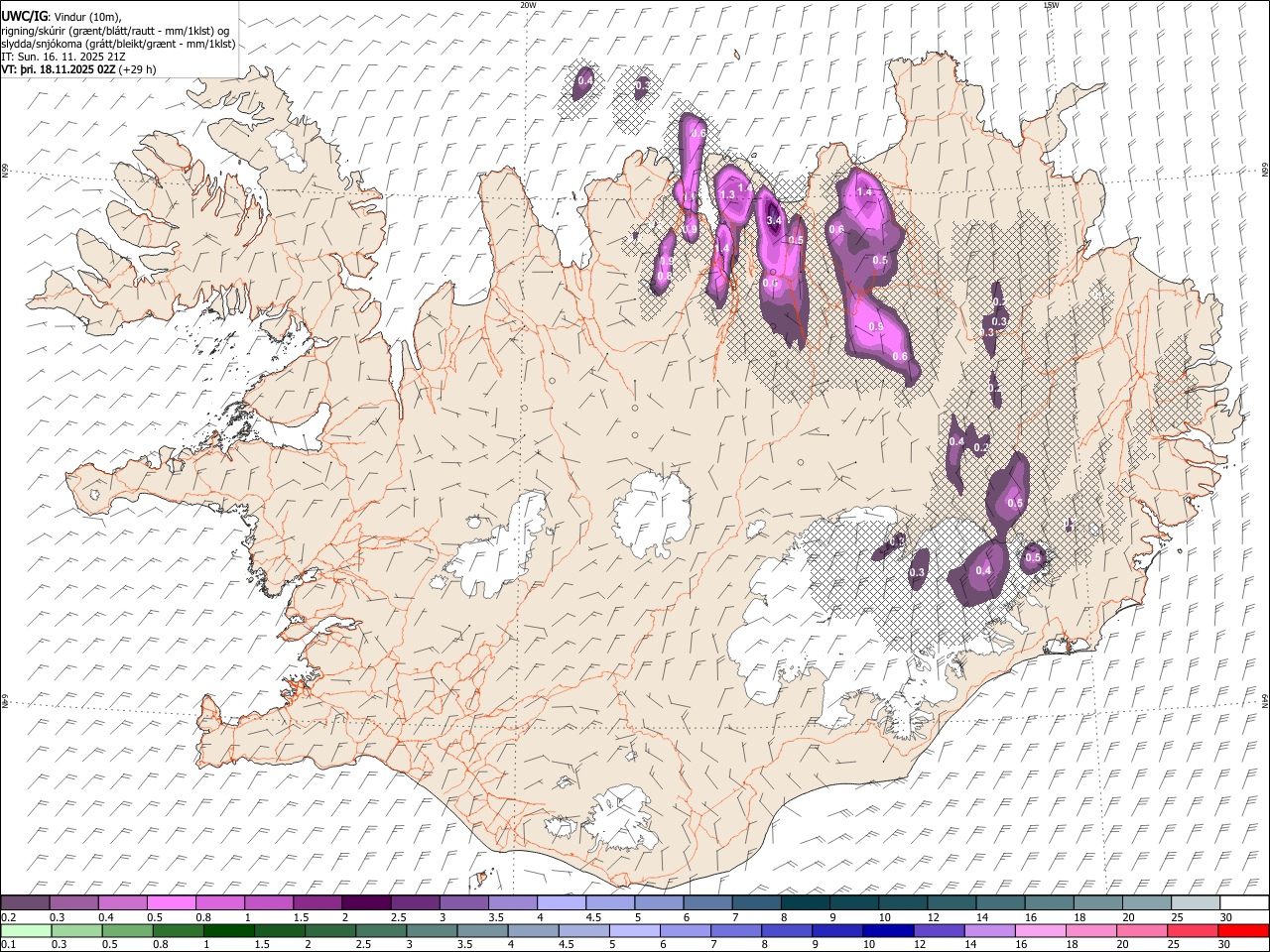Viewport: 1270px width, 952px height.
Task: Lower legend row: click swatch between 20 and 25
Action: pos(1142,930)
